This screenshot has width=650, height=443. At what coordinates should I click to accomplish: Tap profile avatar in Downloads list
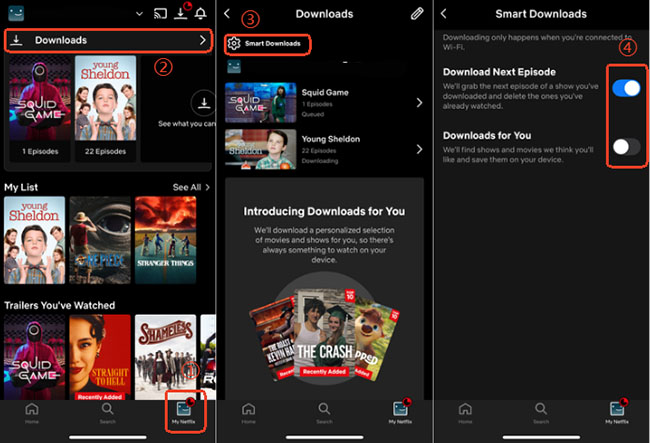(234, 66)
